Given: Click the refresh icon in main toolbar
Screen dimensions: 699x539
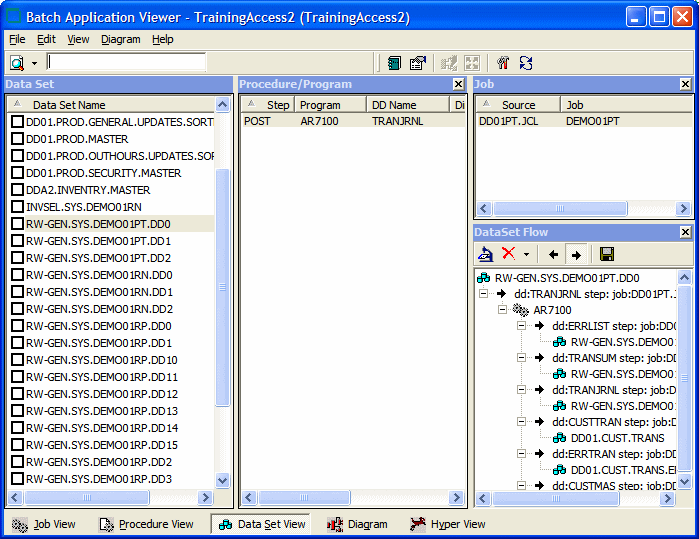Looking at the screenshot, I should pyautogui.click(x=525, y=62).
